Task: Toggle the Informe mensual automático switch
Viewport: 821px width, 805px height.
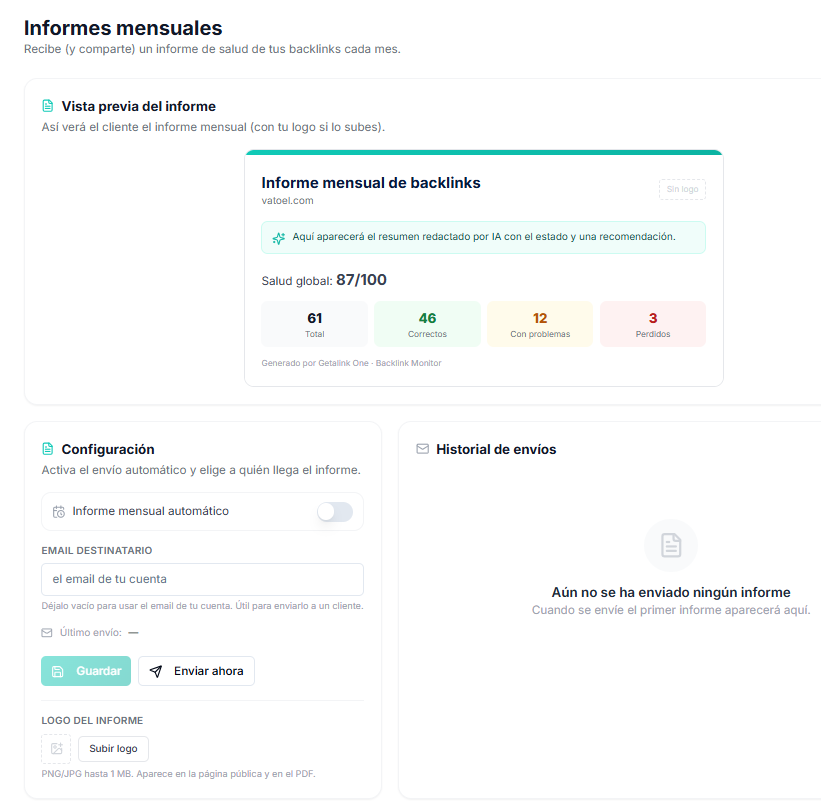Action: (335, 512)
